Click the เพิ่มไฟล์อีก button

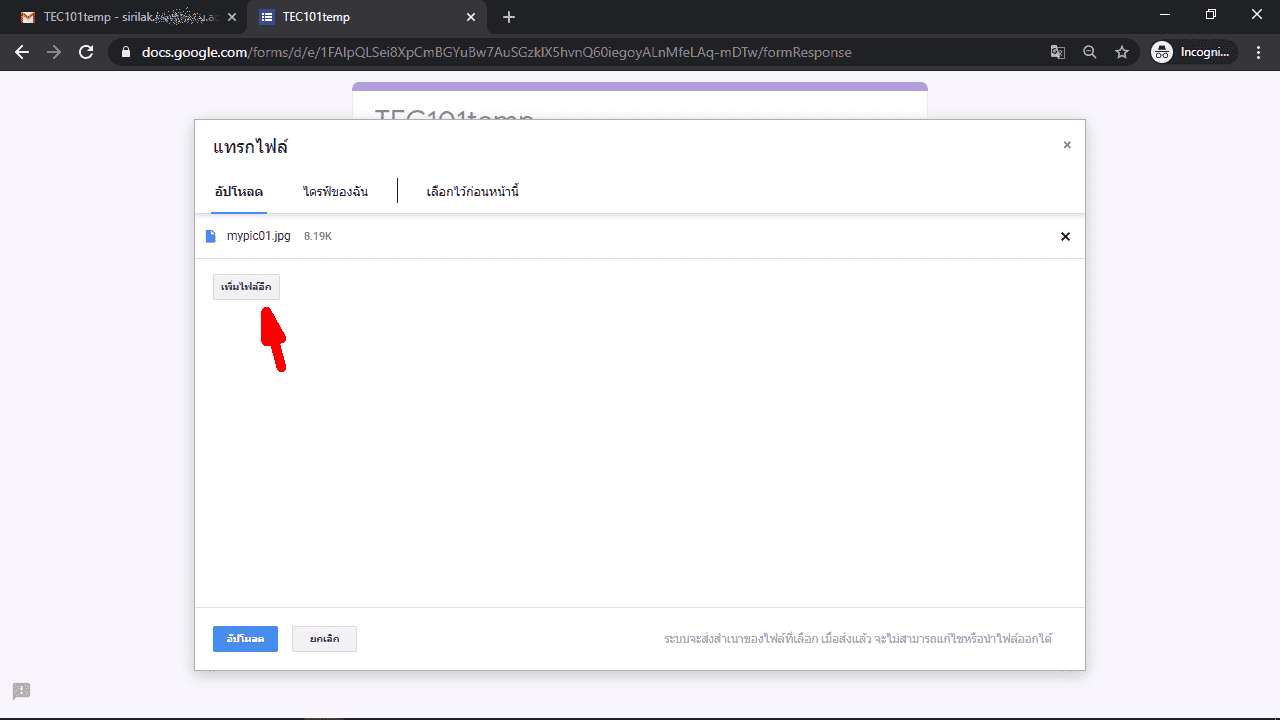pyautogui.click(x=246, y=287)
